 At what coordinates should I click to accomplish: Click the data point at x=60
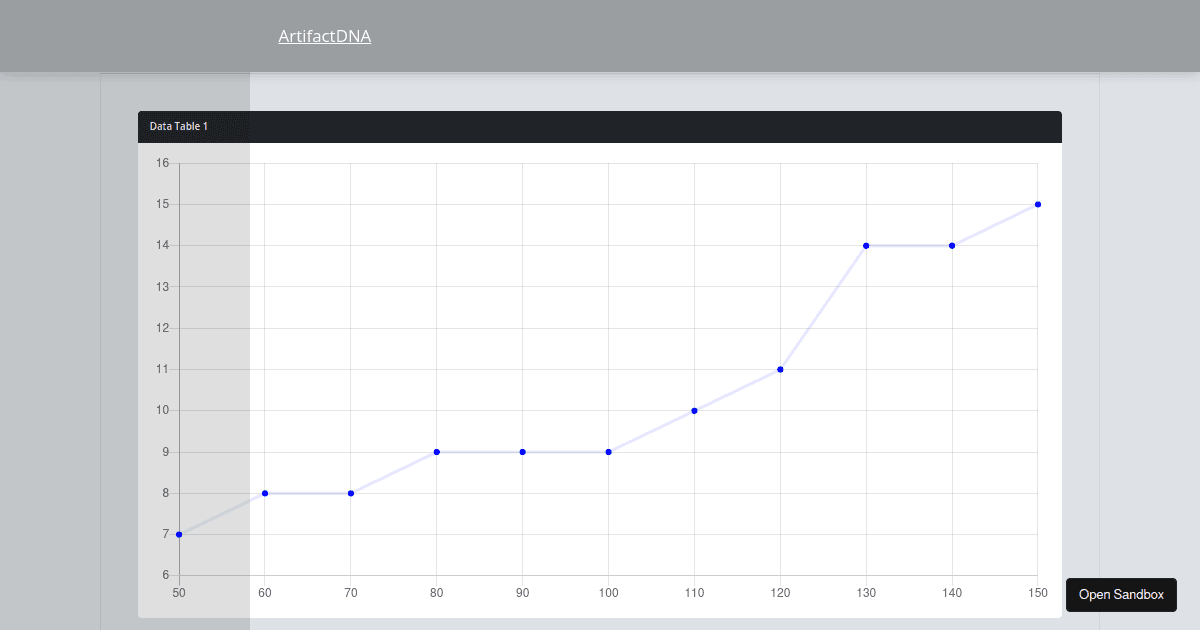click(x=265, y=493)
